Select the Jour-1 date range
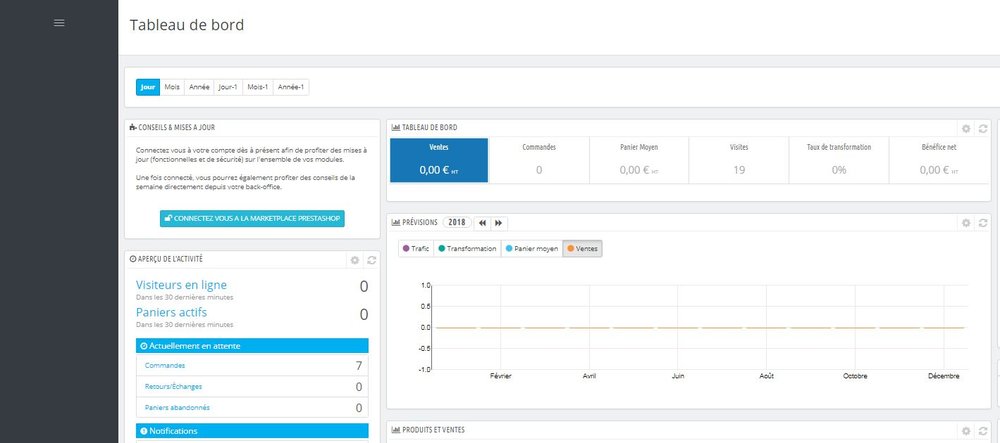The height and width of the screenshot is (443, 1000). pyautogui.click(x=228, y=87)
